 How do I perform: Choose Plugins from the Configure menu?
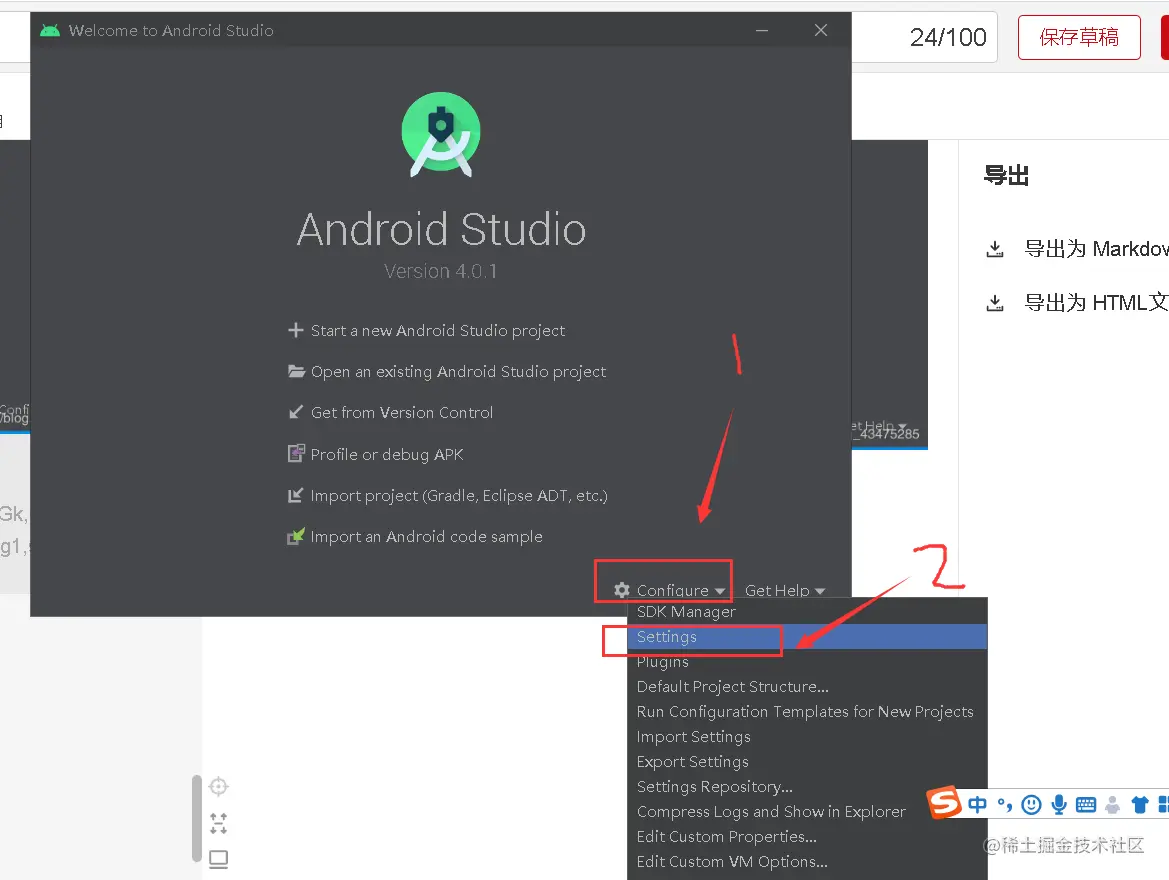pyautogui.click(x=807, y=661)
